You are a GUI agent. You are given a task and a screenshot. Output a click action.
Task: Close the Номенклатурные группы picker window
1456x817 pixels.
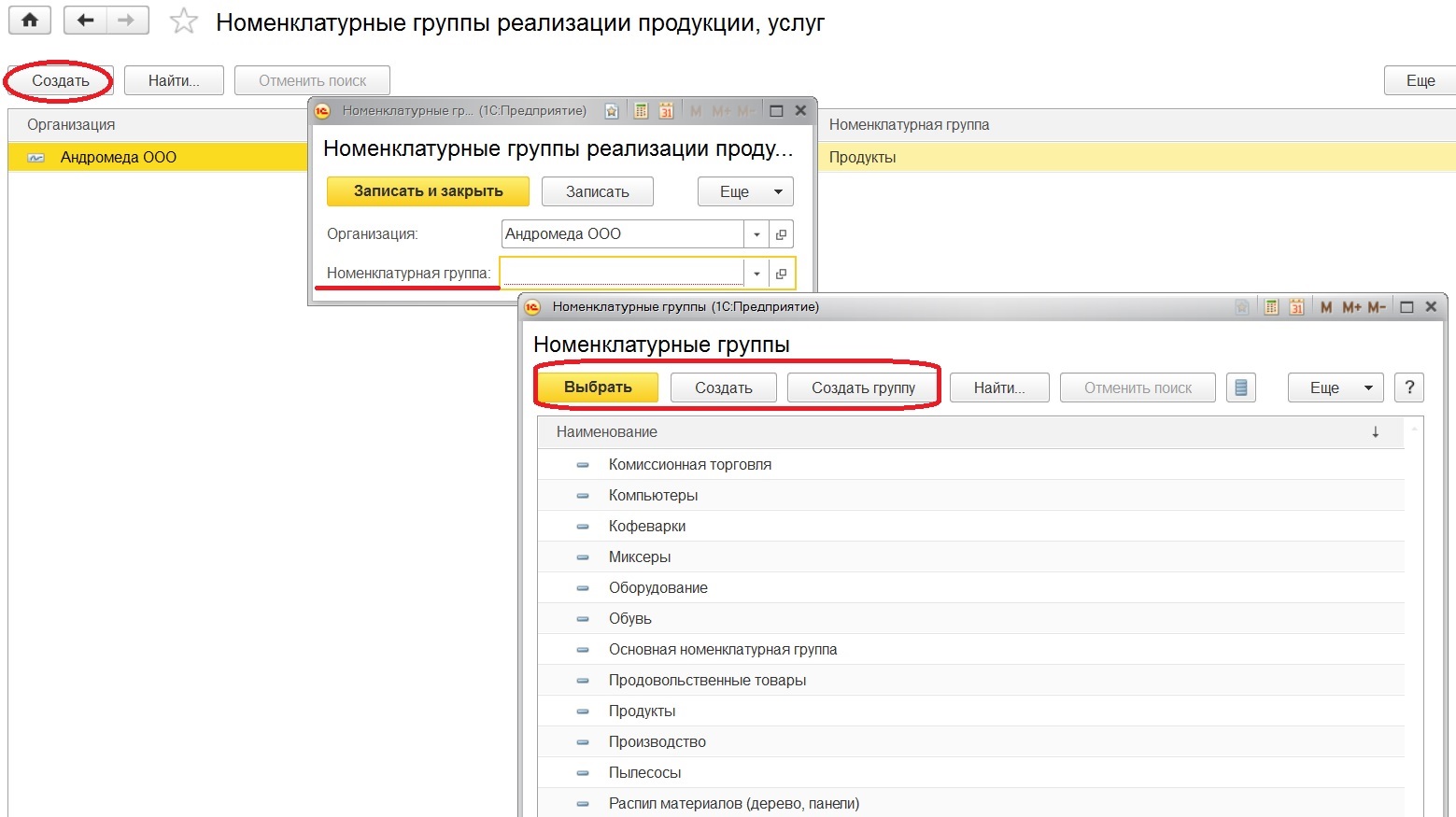point(1431,307)
